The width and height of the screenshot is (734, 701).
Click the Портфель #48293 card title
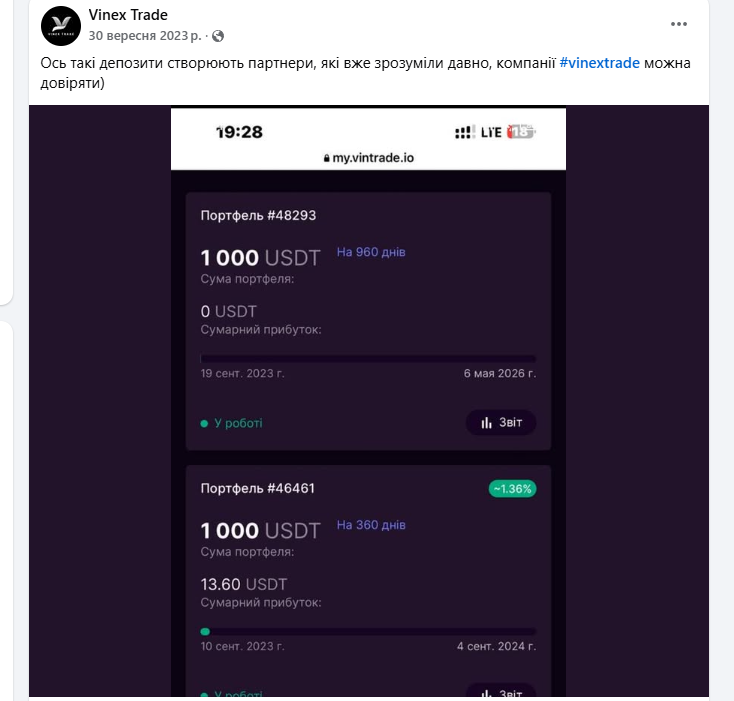click(x=258, y=215)
